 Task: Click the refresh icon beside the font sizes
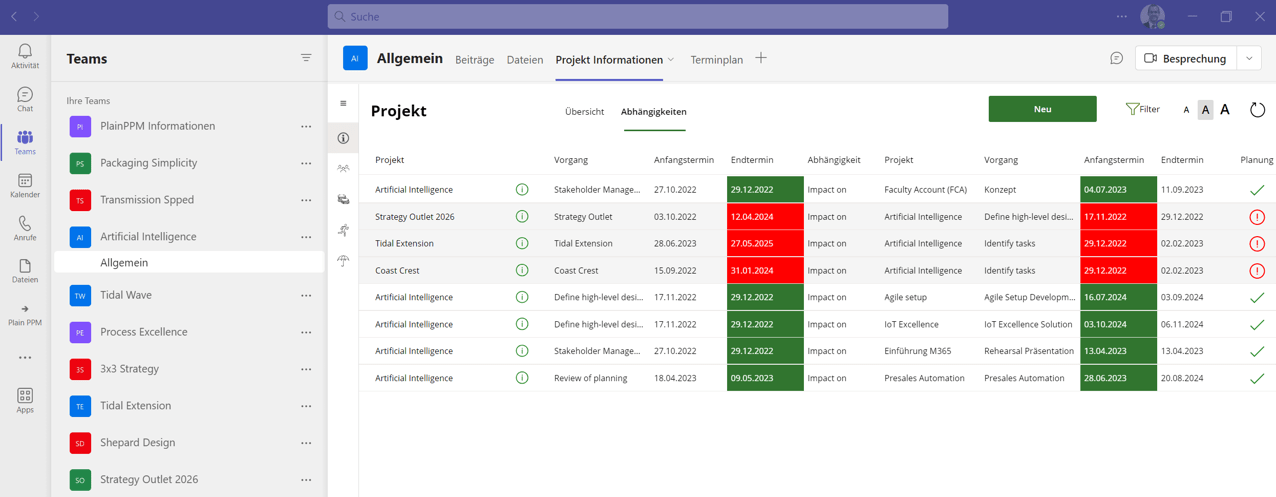1257,110
